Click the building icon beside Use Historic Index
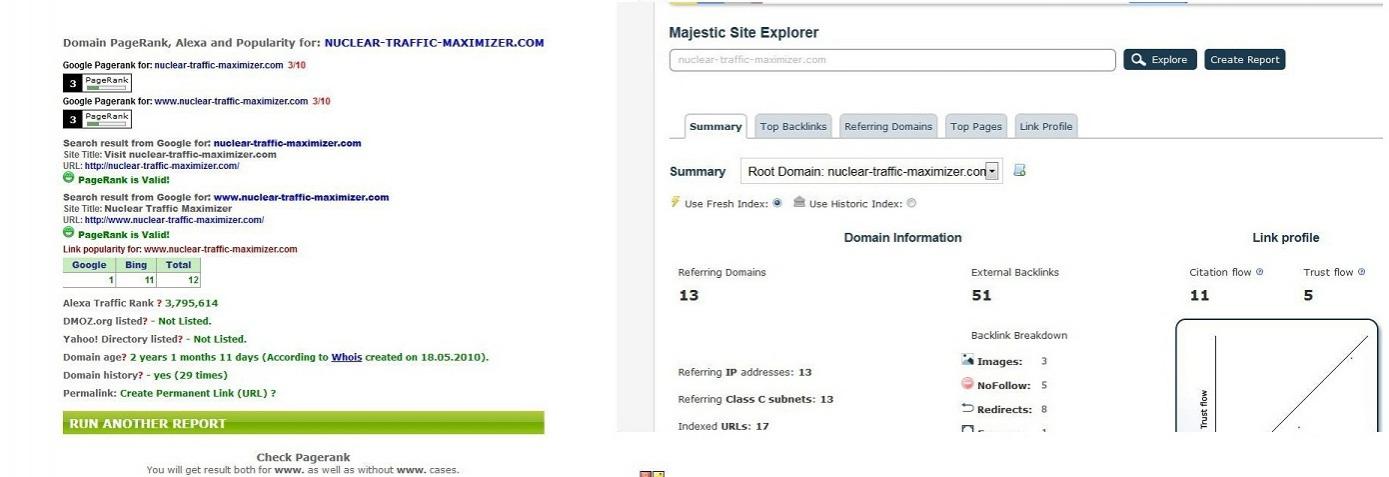This screenshot has width=1389, height=477. (799, 203)
